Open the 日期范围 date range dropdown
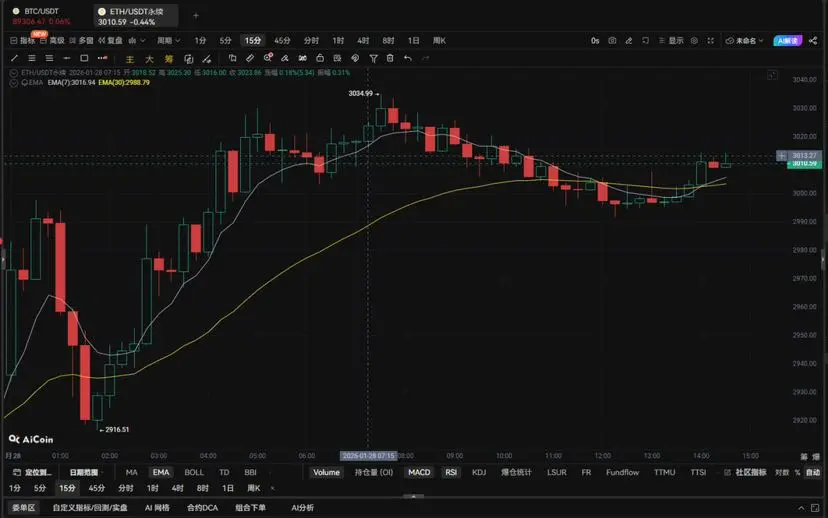This screenshot has width=828, height=518. click(86, 472)
